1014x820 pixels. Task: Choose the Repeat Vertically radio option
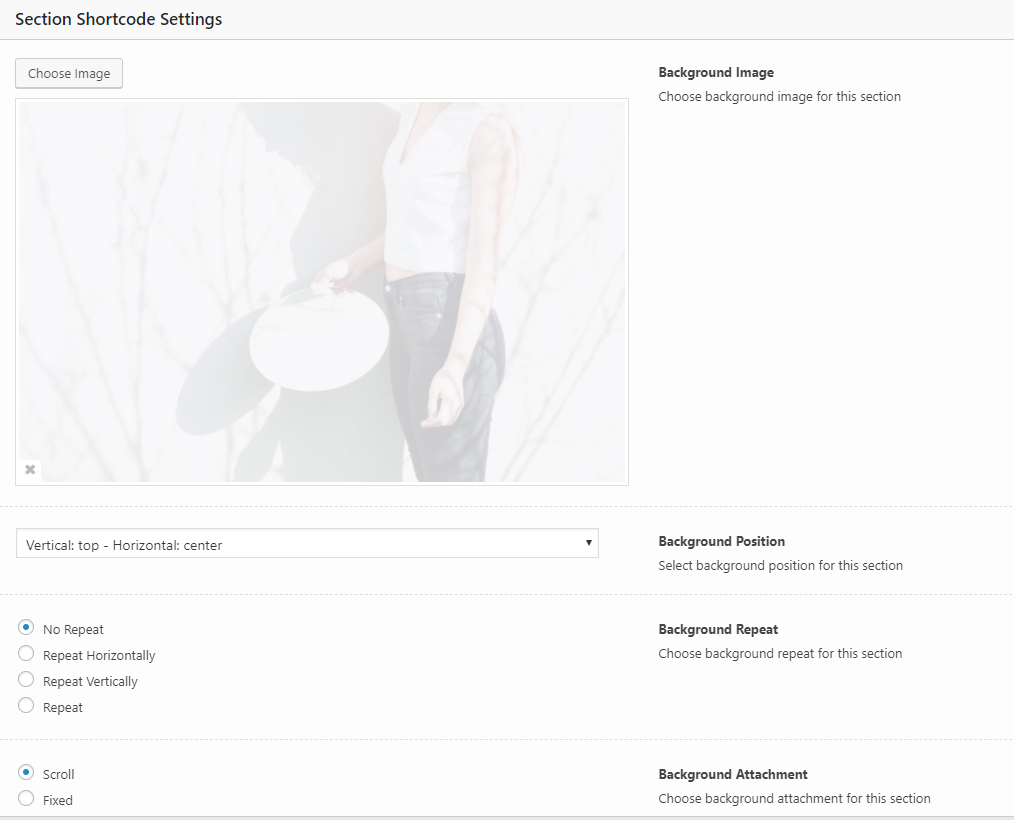26,680
